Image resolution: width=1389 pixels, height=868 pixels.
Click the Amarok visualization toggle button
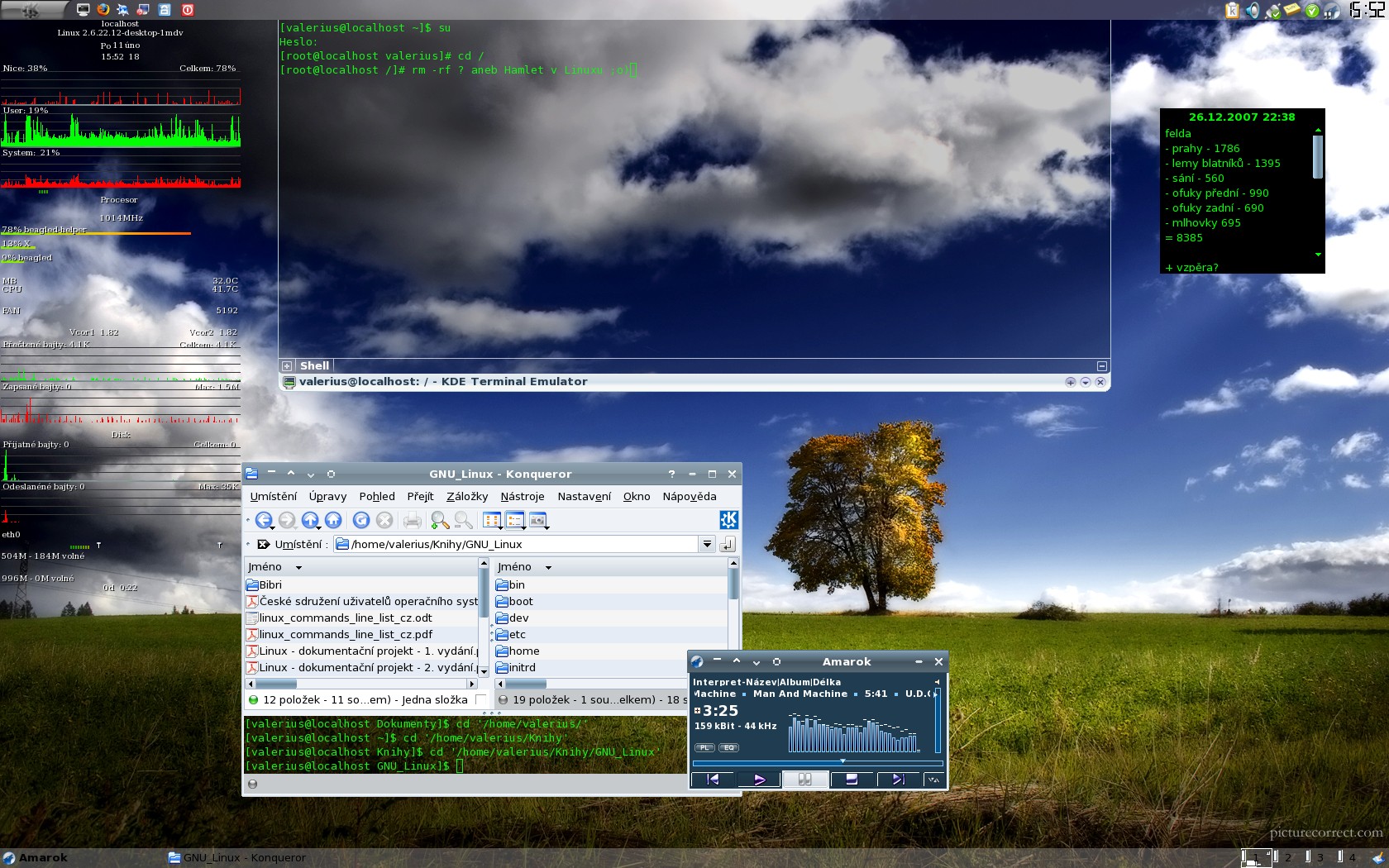coord(933,779)
